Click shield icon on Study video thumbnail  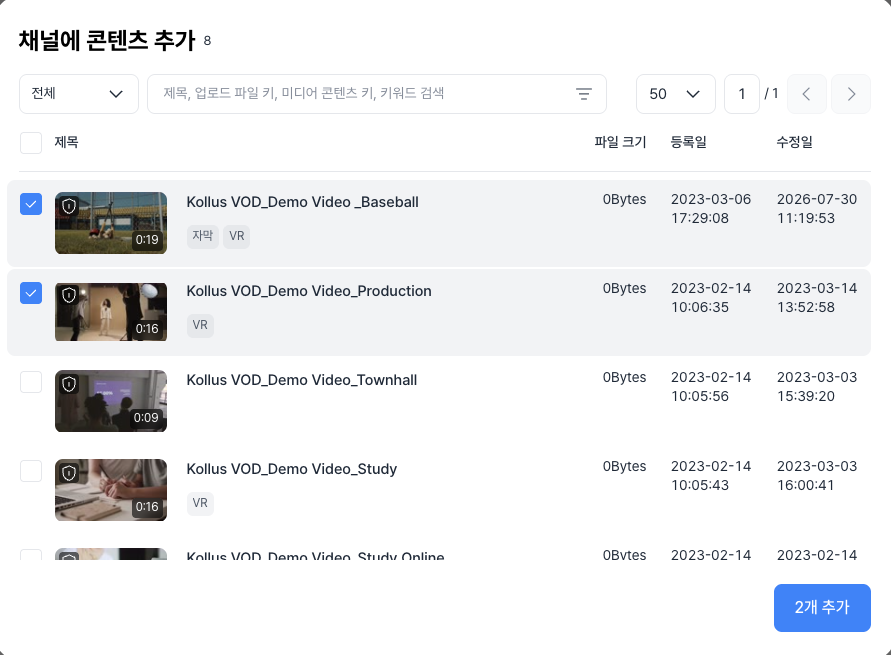[69, 473]
